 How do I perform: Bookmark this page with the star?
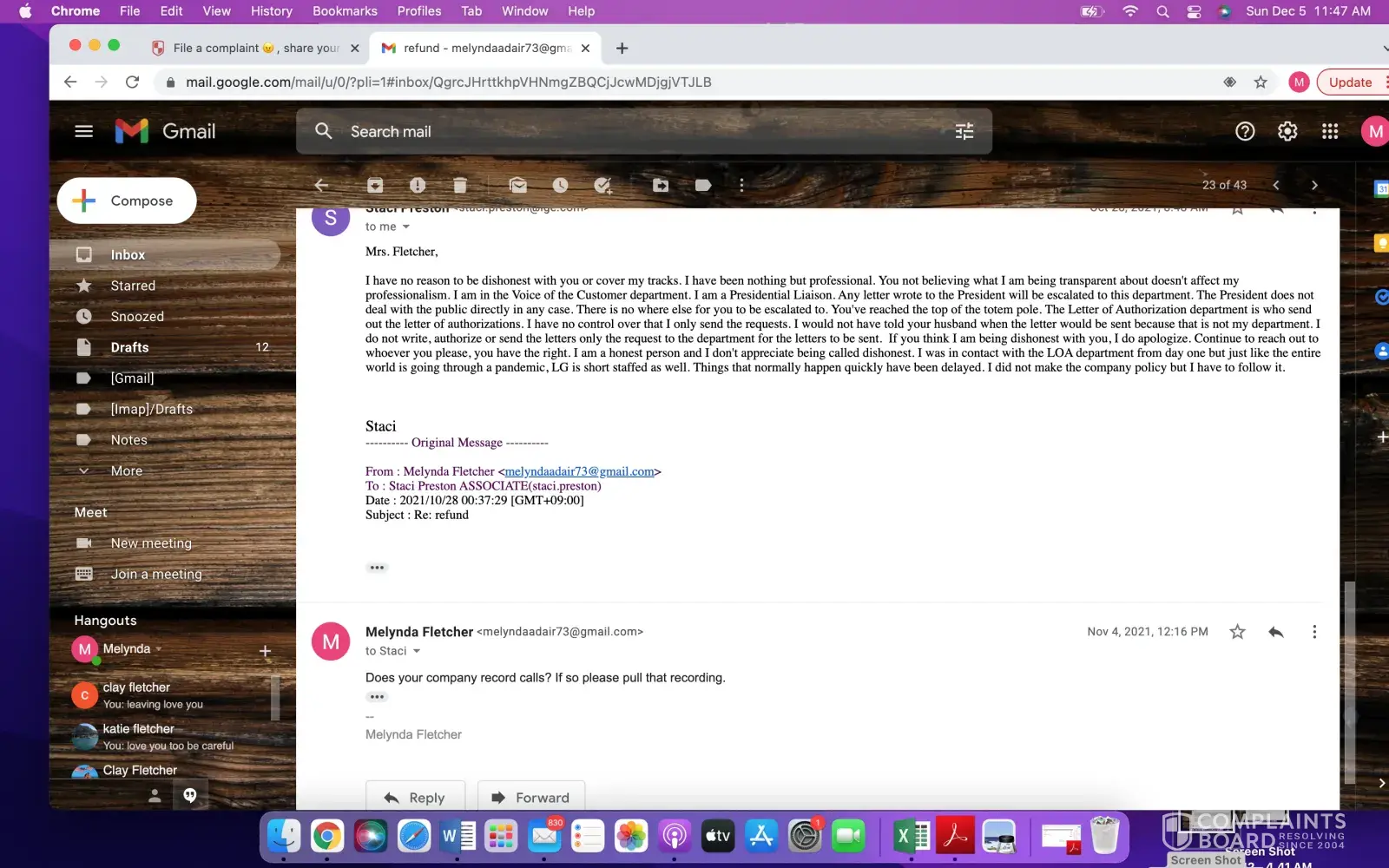(x=1261, y=82)
